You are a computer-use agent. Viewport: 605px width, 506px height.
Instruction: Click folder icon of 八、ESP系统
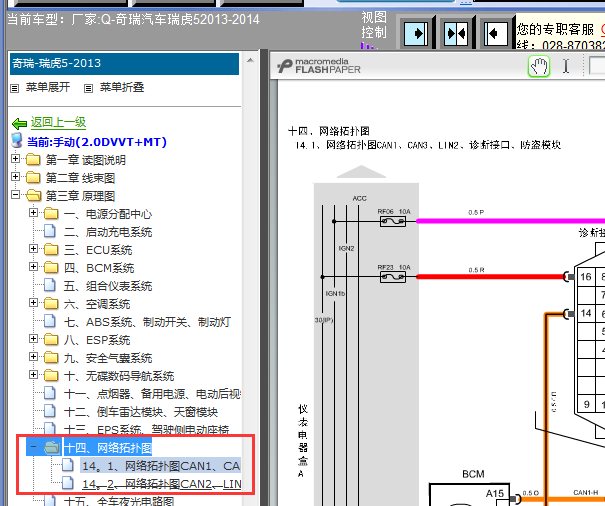pos(51,339)
